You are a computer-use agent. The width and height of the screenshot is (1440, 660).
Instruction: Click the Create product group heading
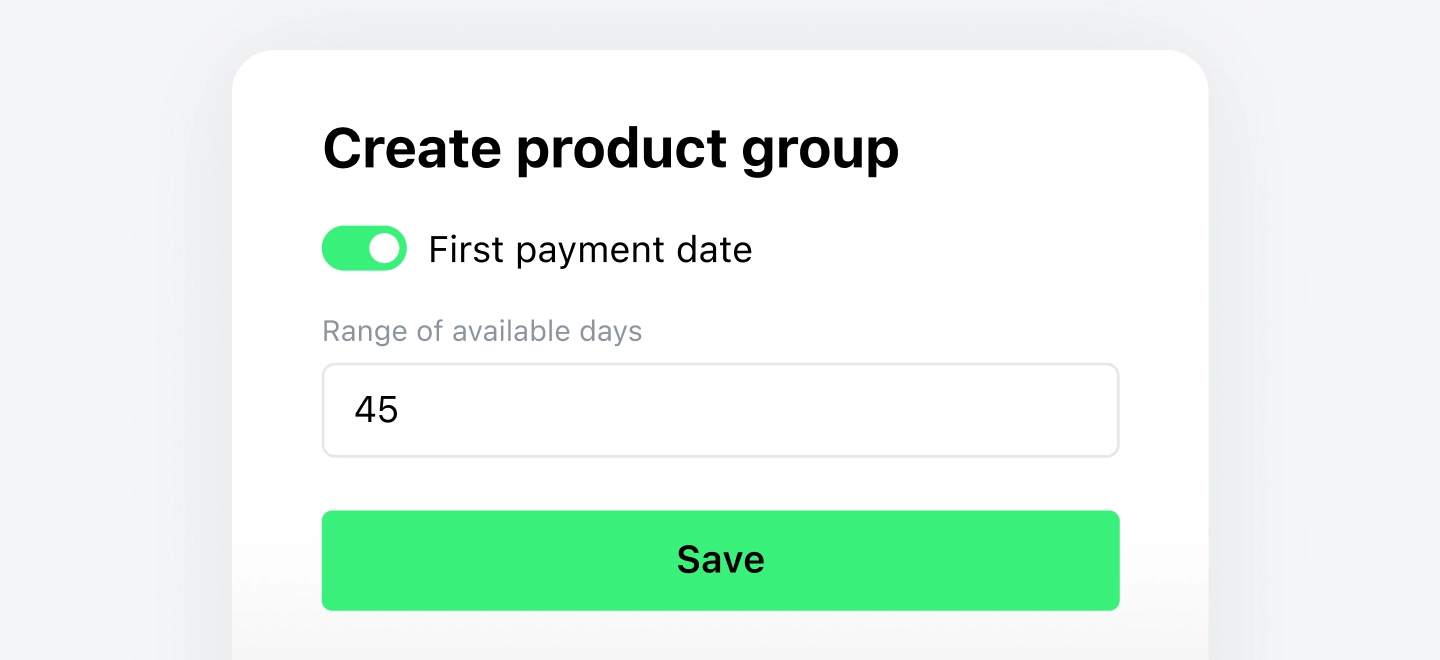tap(611, 147)
